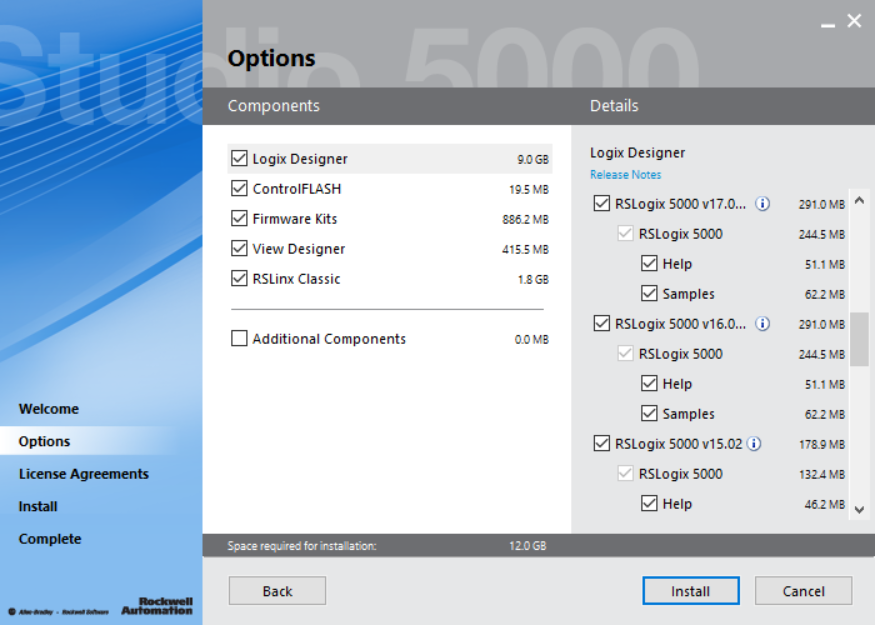Click scroll up arrow in Details list
This screenshot has height=625, width=875.
coord(859,200)
